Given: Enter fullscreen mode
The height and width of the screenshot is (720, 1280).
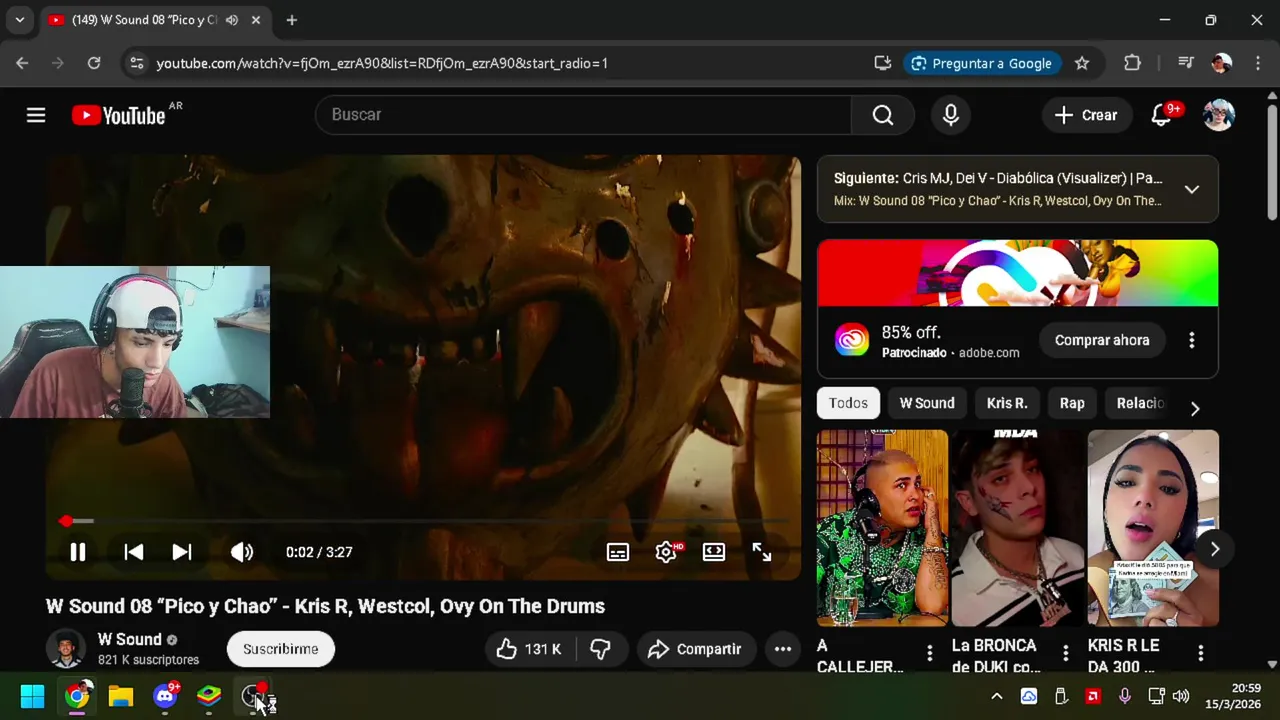Looking at the screenshot, I should click(762, 552).
